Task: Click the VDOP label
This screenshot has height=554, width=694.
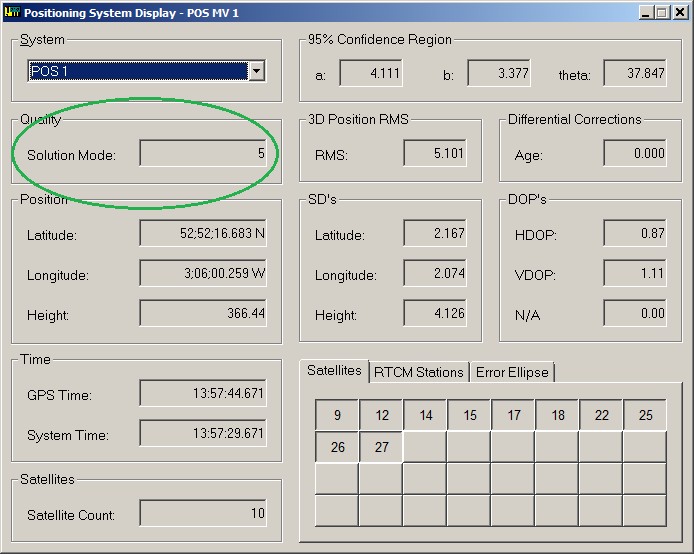Action: coord(535,275)
